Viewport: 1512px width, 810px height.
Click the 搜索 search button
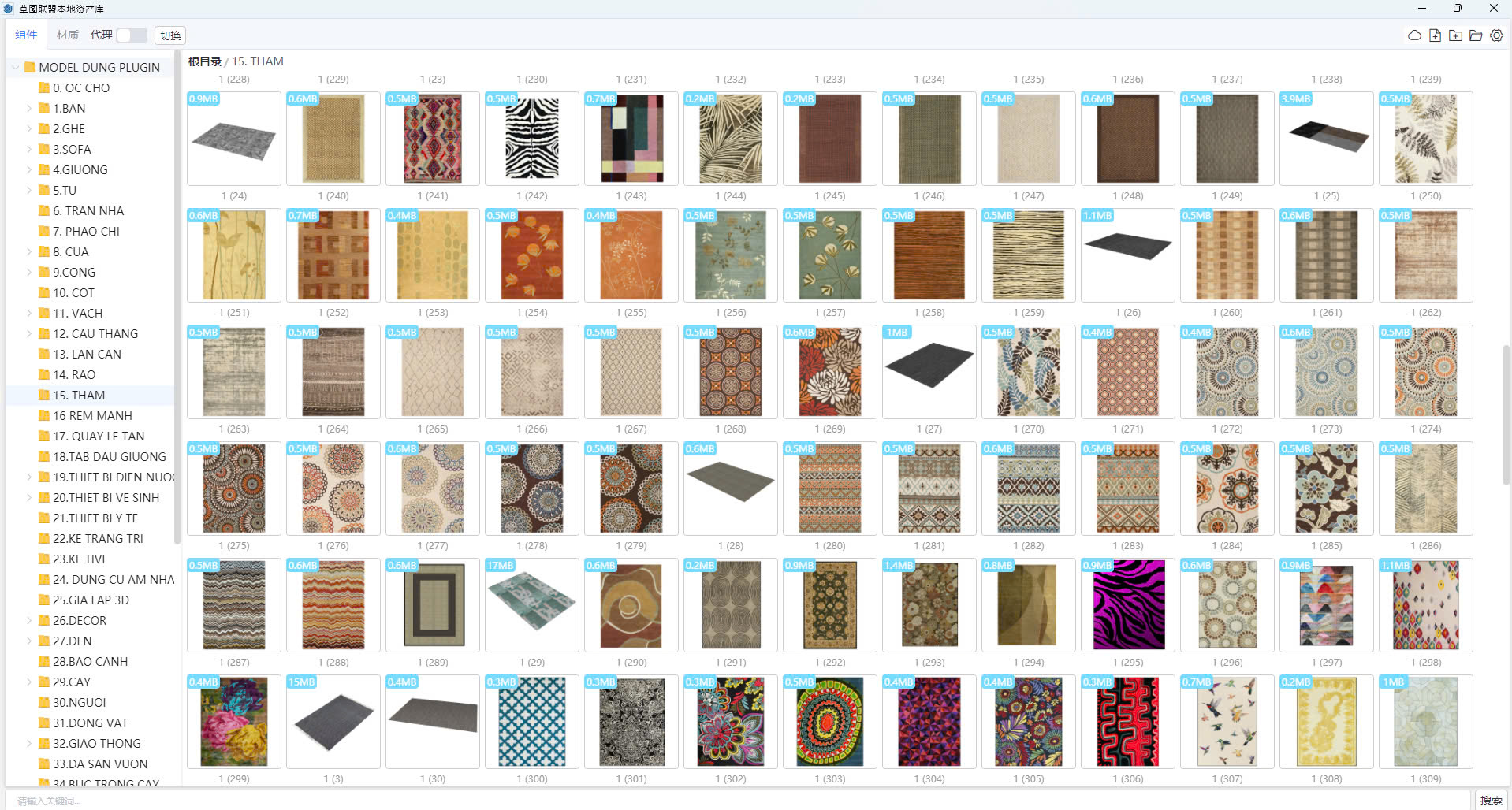[x=1491, y=801]
